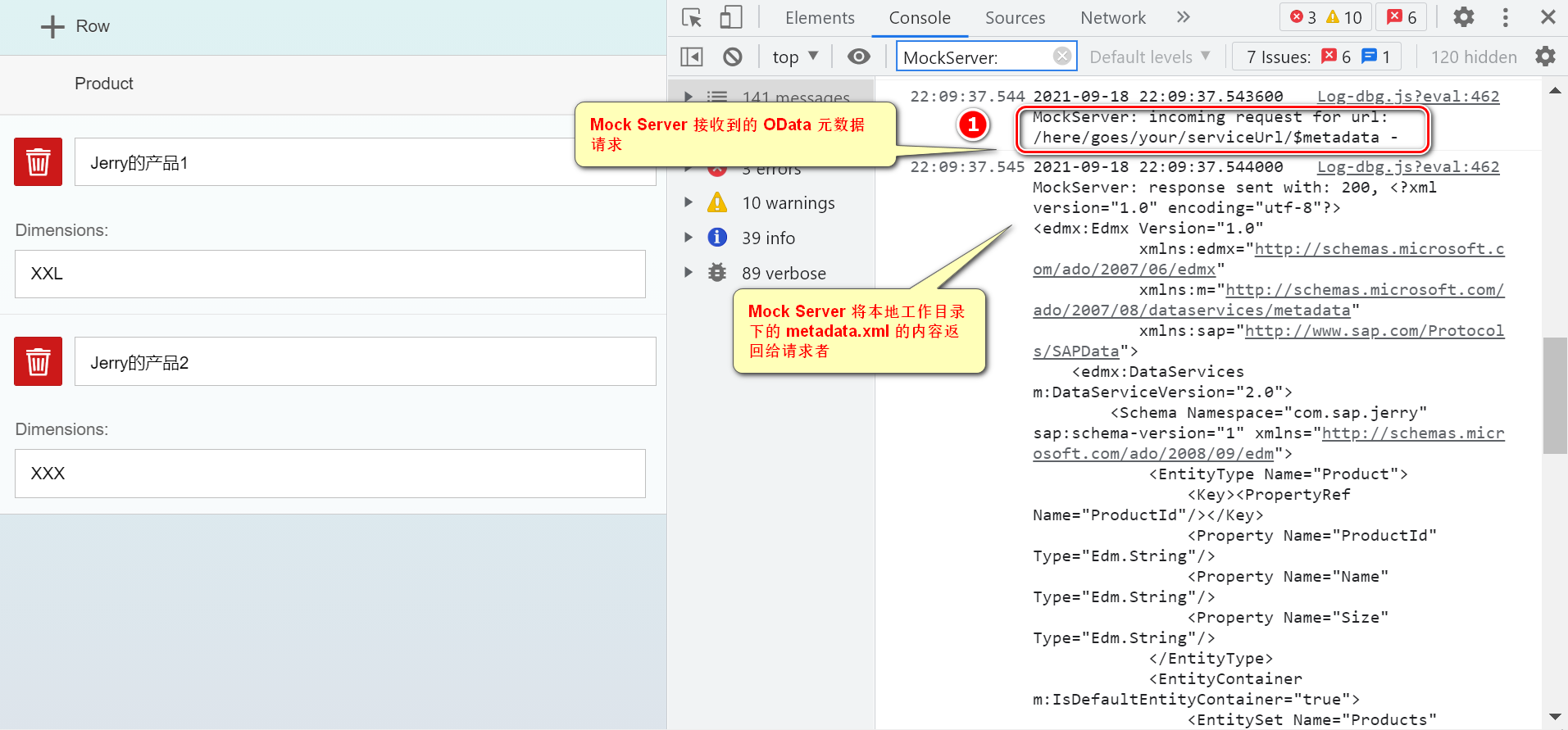
Task: Open DevTools settings gear
Action: coord(1463,17)
